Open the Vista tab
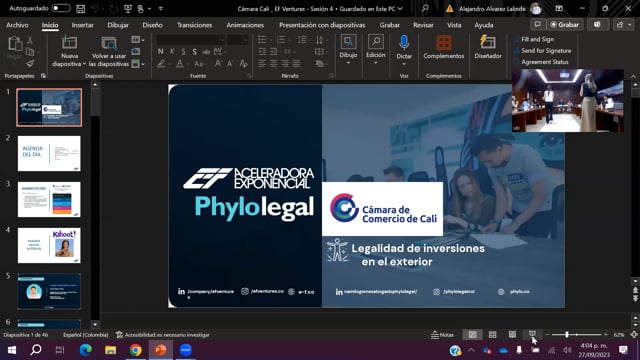The height and width of the screenshot is (360, 640). click(x=454, y=25)
